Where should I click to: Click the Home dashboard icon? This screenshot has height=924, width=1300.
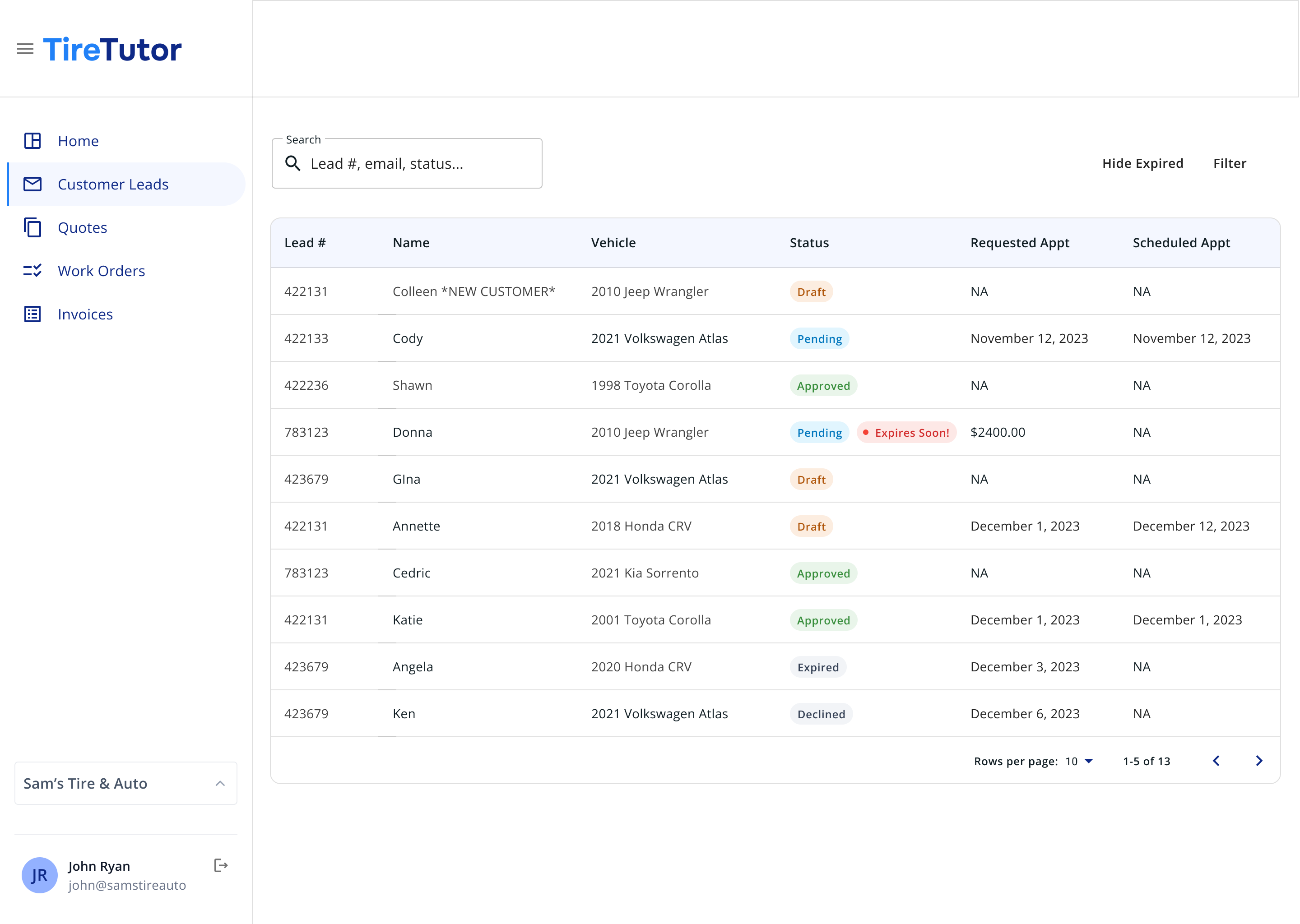(32, 140)
